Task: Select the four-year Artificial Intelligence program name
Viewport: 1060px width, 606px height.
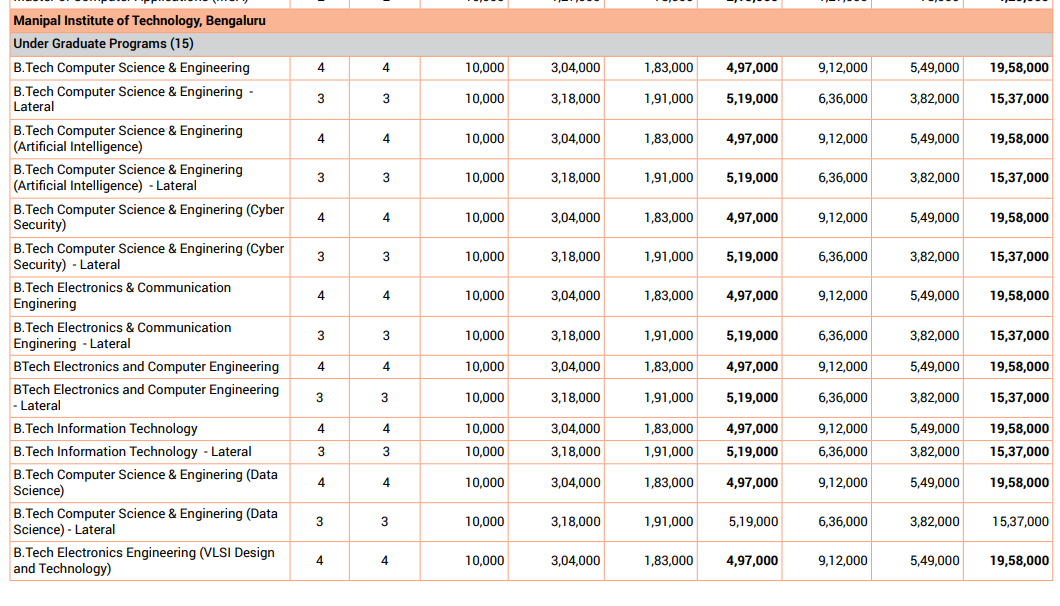Action: pyautogui.click(x=128, y=139)
